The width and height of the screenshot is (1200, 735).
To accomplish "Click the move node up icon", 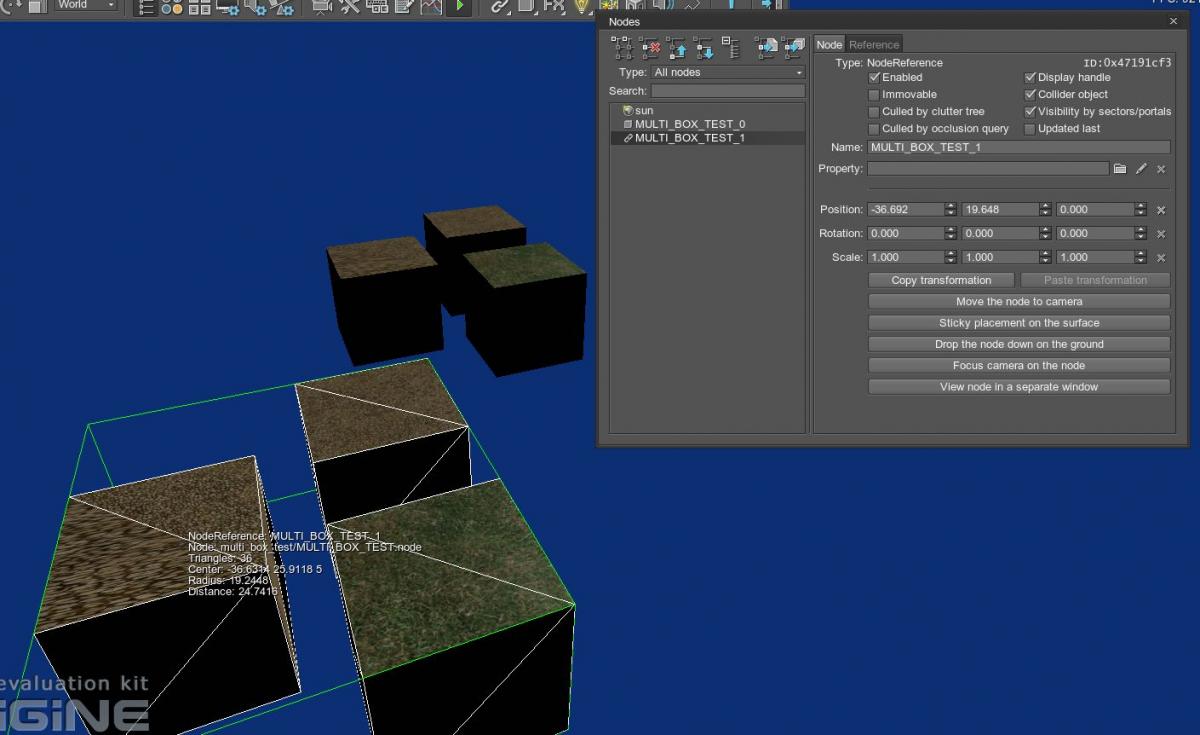I will (x=677, y=47).
